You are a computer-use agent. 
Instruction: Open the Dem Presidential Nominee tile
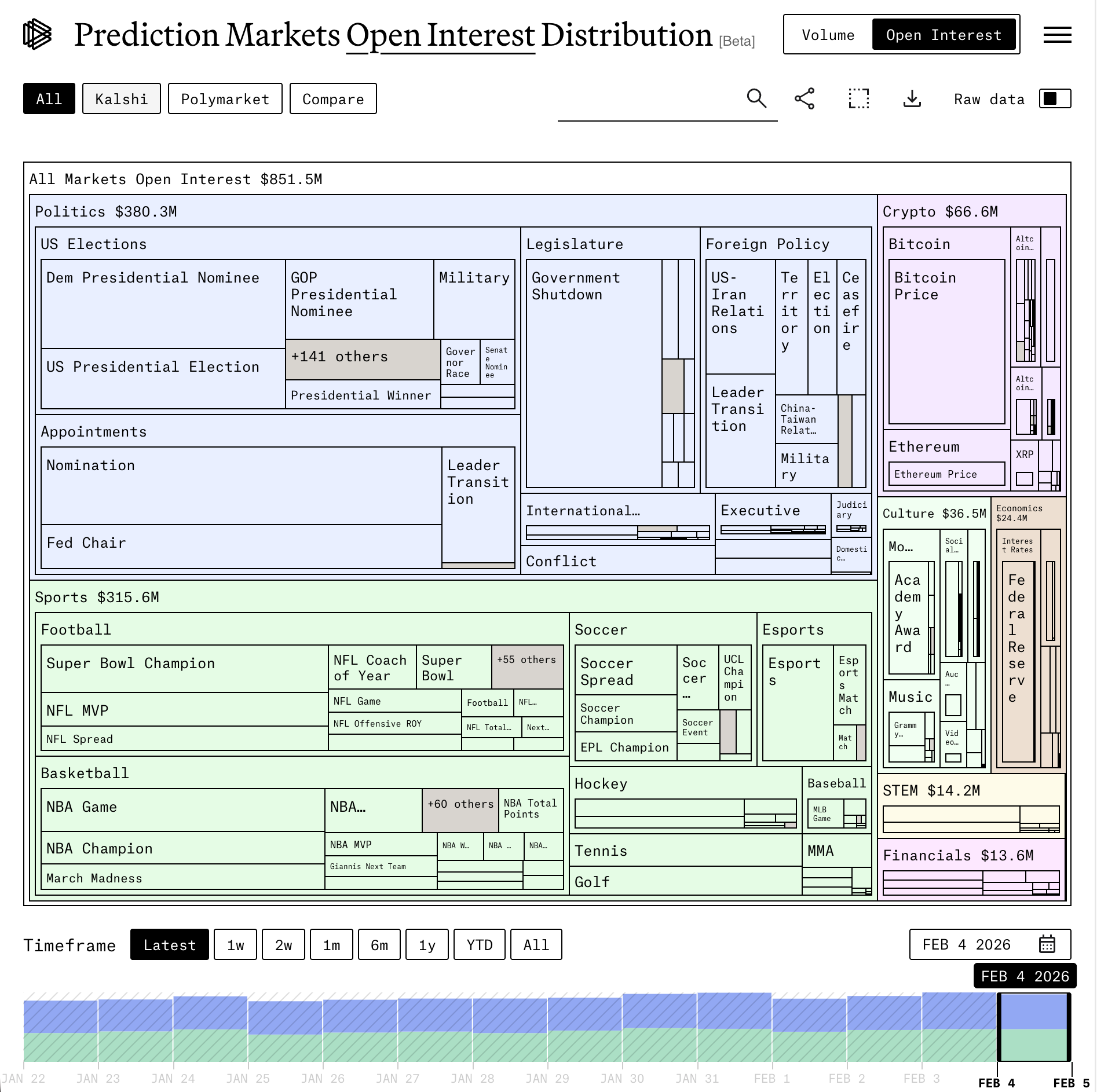[x=163, y=304]
